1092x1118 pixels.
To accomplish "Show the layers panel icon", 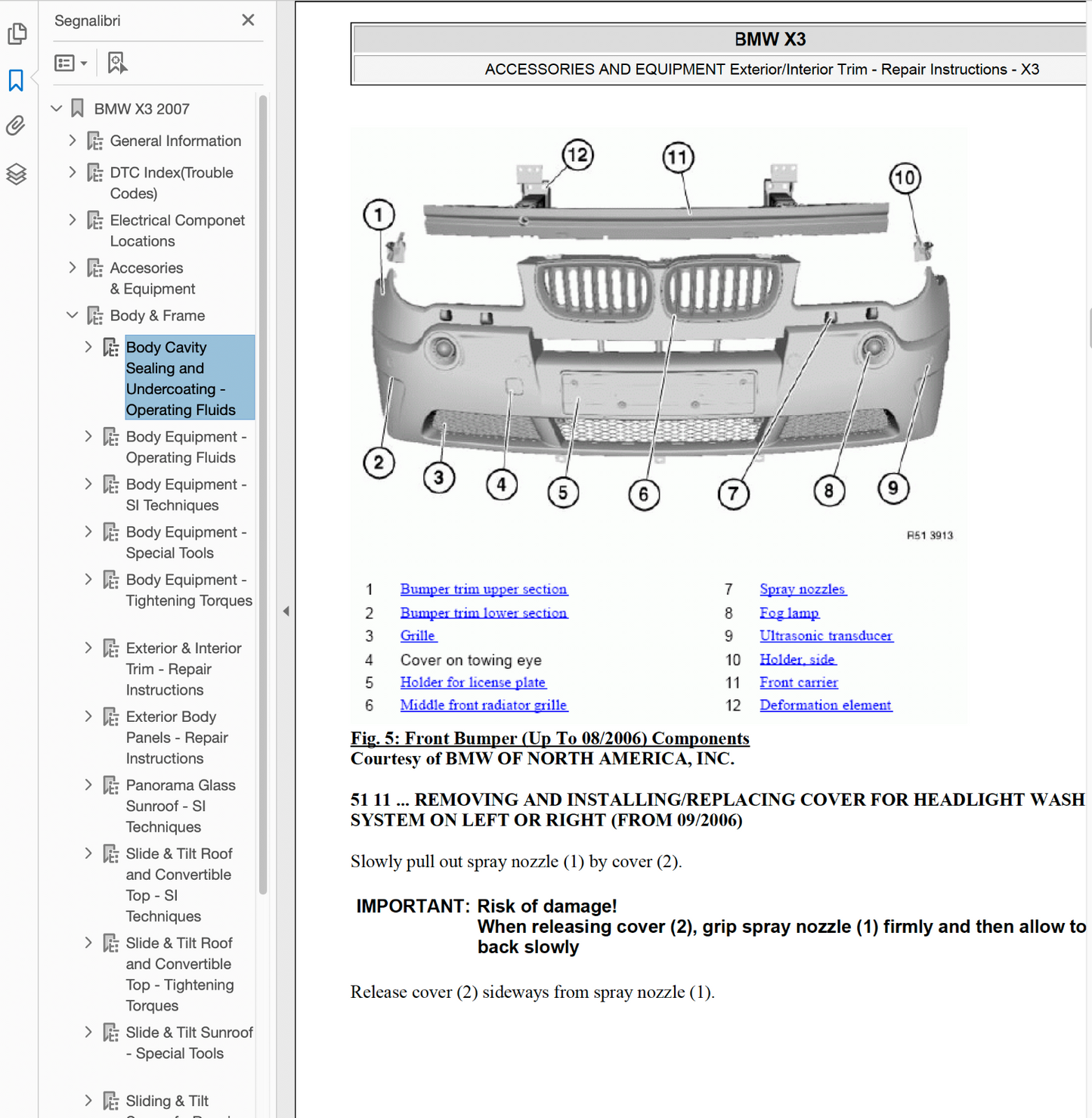I will pos(16,174).
